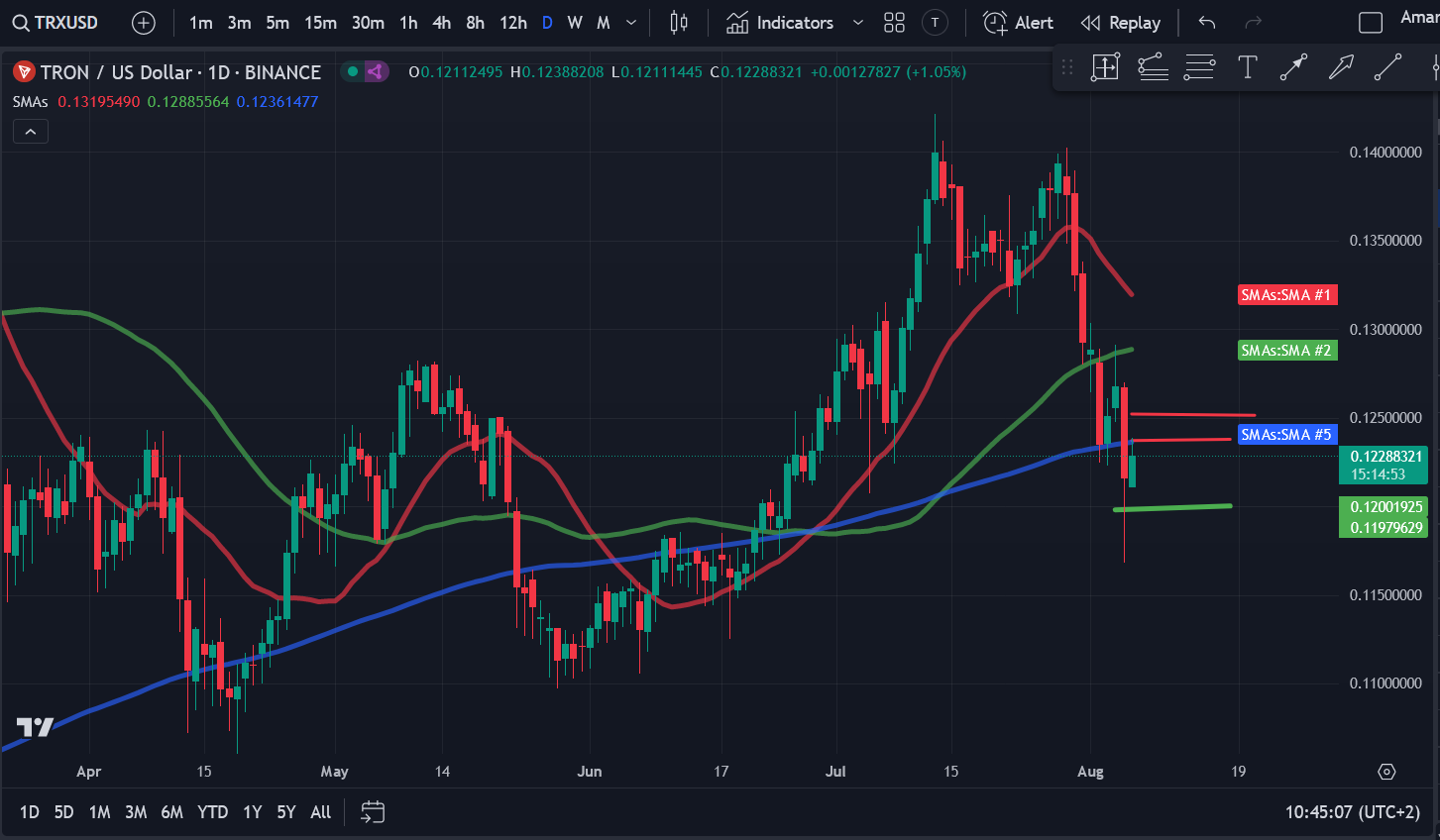Click the current price label 0.12288321
The height and width of the screenshot is (840, 1440).
pyautogui.click(x=1384, y=457)
